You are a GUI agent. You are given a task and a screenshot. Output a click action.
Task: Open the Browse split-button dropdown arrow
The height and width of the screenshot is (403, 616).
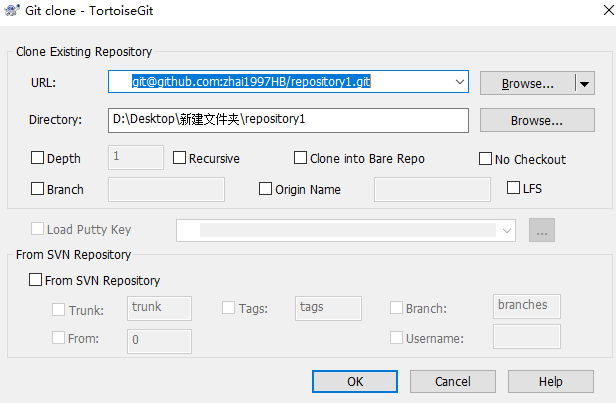pos(585,83)
